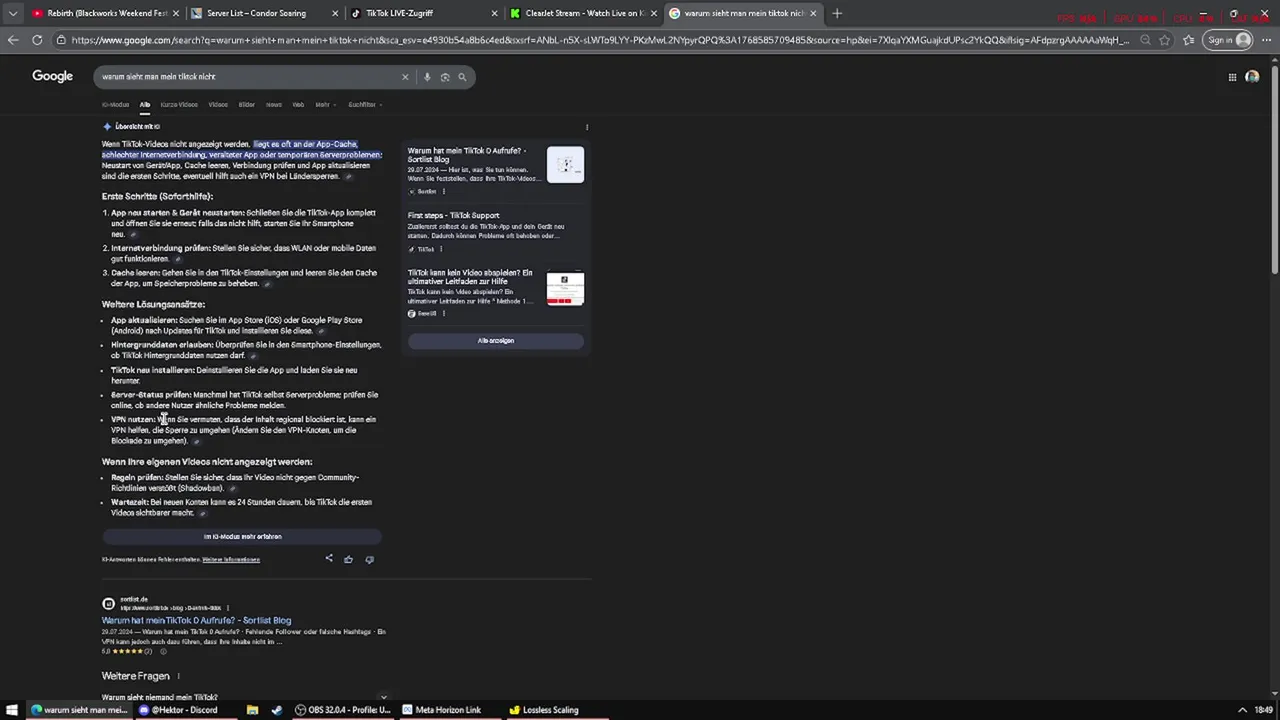
Task: Click the 'TikTok kann kein Video abspielen' thumbnail
Action: click(x=565, y=288)
